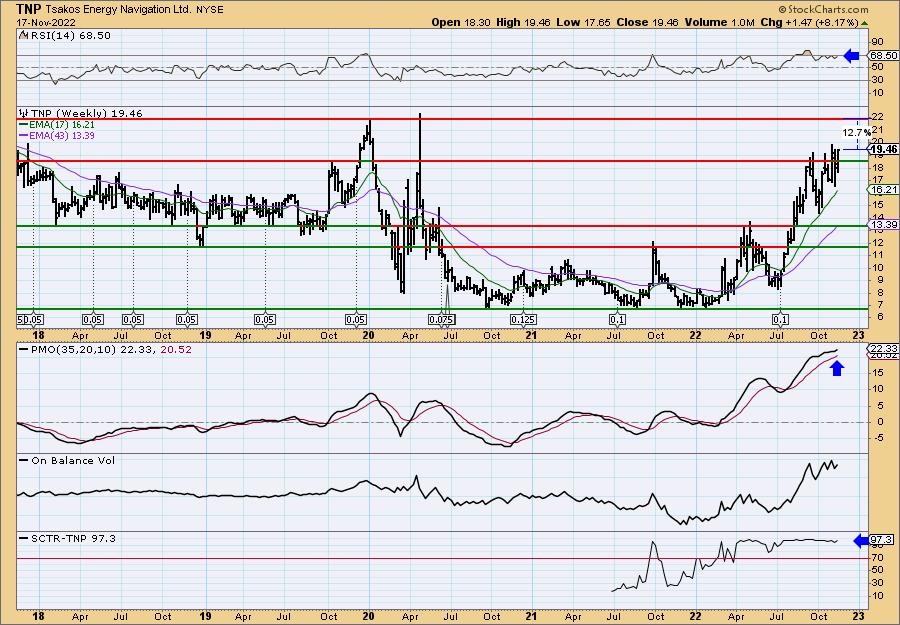Click the On Balance Vol legend label

pos(72,460)
